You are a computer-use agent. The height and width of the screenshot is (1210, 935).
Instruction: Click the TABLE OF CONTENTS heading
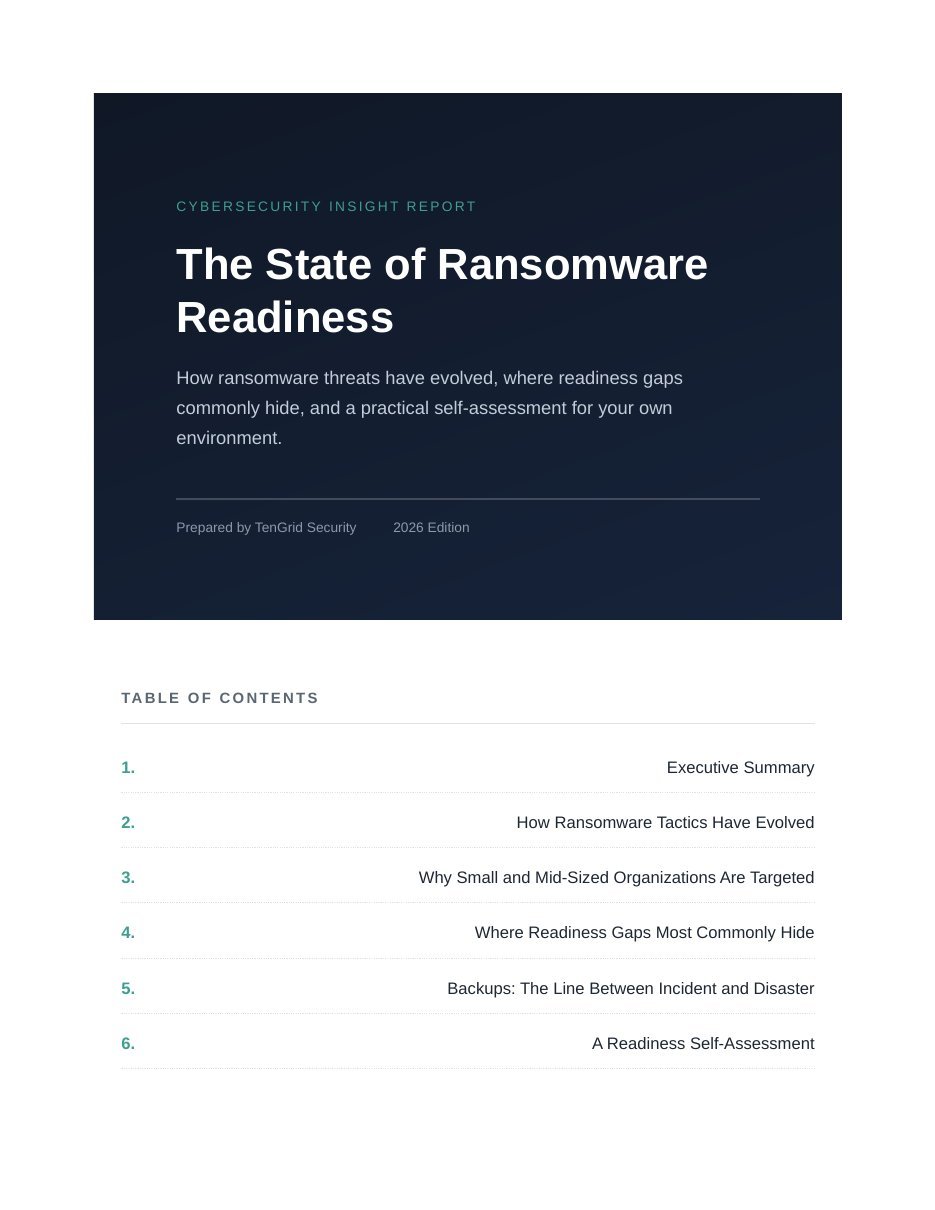pos(220,698)
